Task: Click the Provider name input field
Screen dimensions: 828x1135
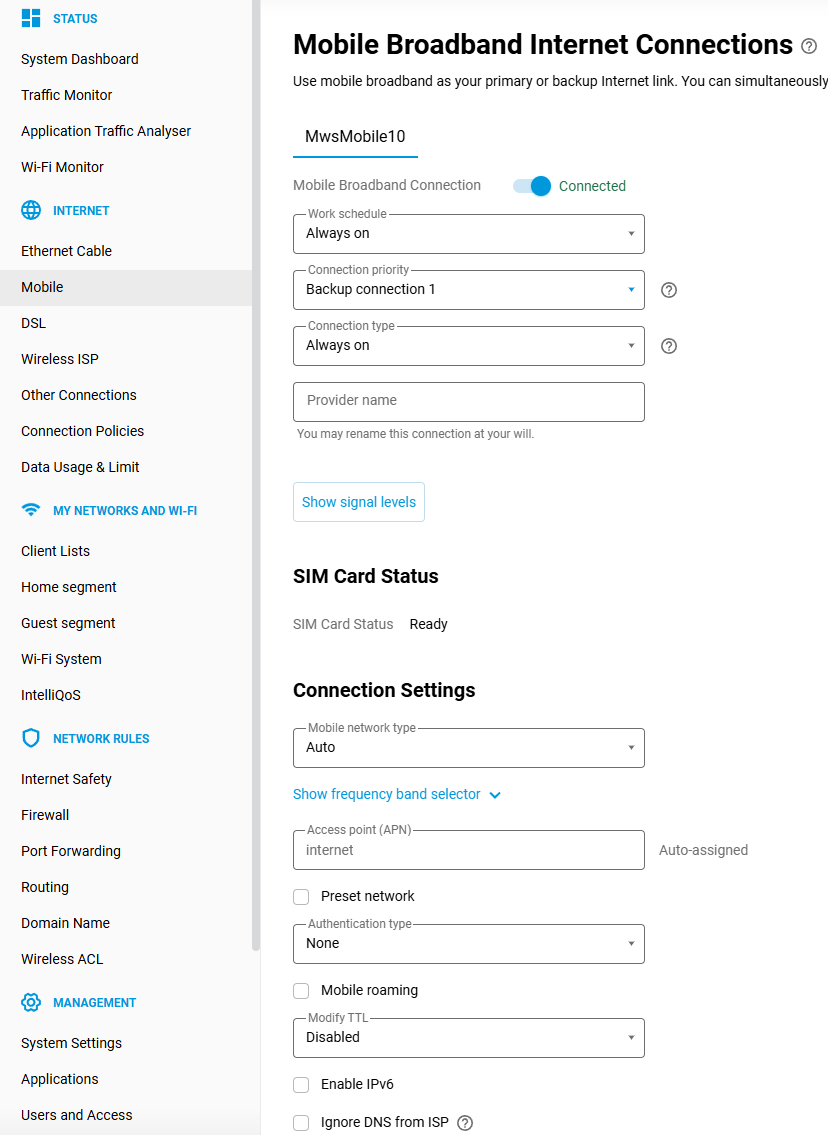Action: [468, 401]
